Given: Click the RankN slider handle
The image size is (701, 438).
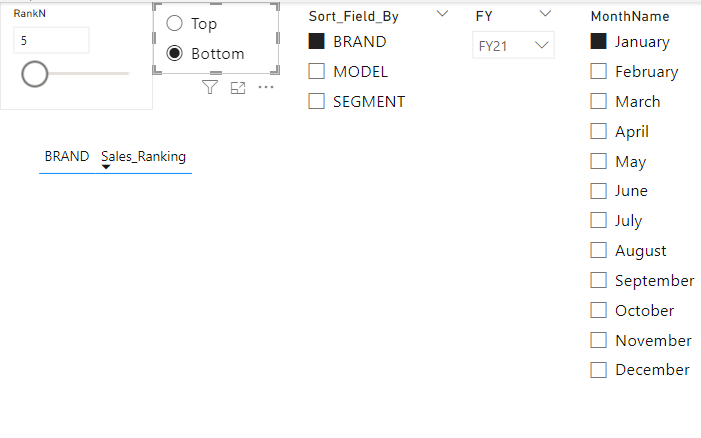Looking at the screenshot, I should 35,74.
